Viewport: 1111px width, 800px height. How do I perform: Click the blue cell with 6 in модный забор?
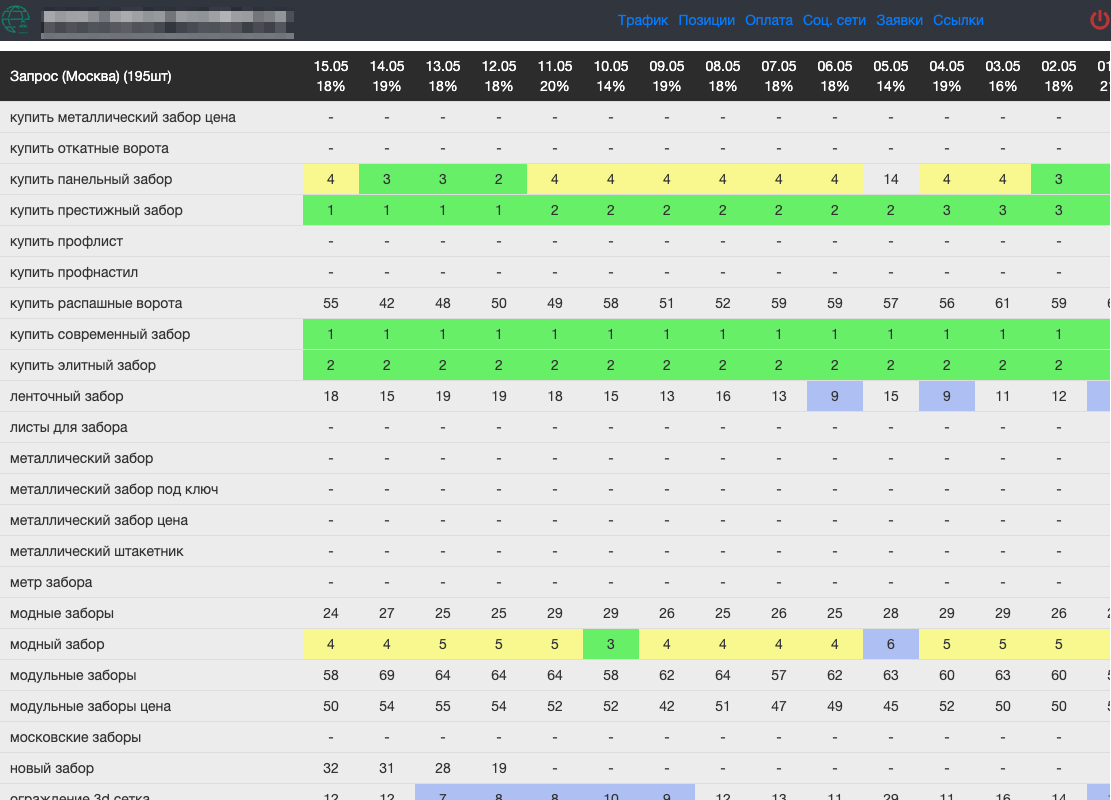(x=891, y=645)
